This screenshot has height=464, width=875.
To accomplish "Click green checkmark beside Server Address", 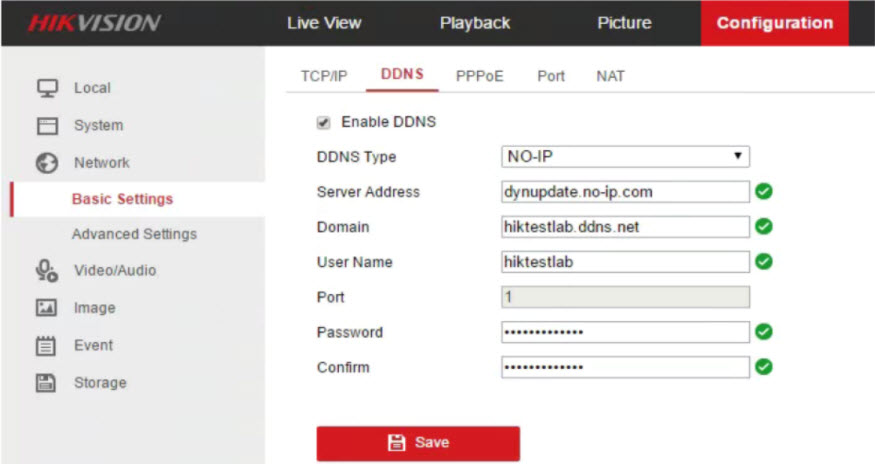I will click(x=764, y=192).
